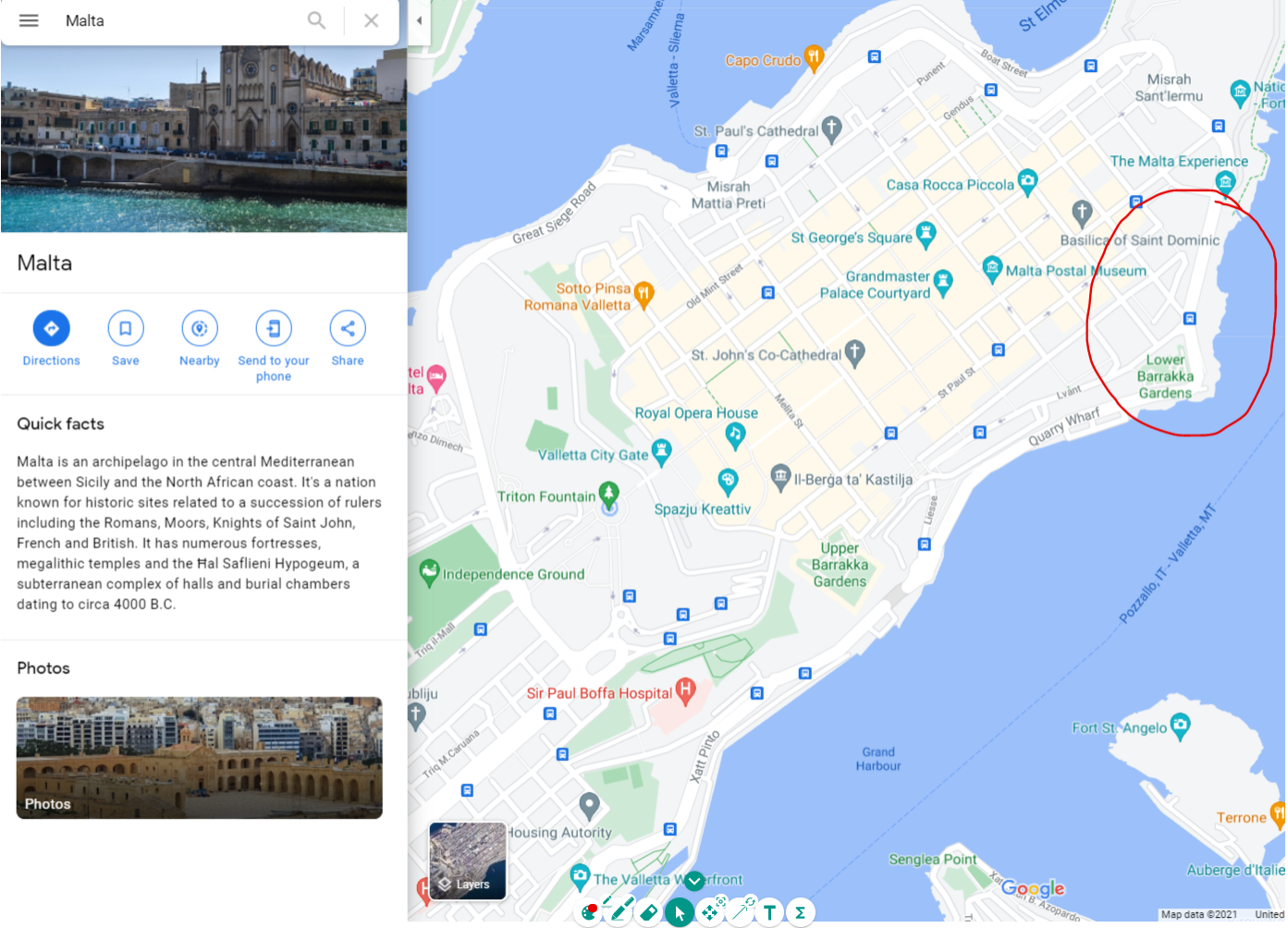The image size is (1288, 928).
Task: Click Basilica of Saint Dominic marker
Action: (1082, 214)
